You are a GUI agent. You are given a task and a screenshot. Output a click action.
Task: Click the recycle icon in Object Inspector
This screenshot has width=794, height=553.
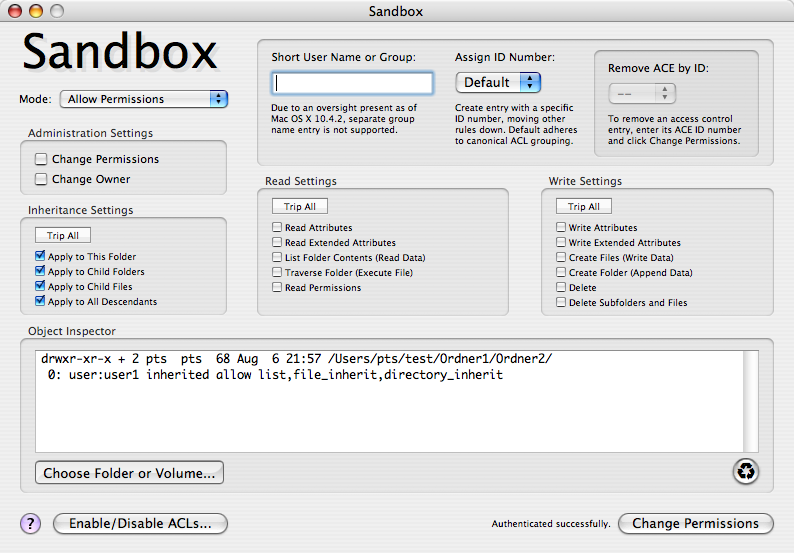[x=746, y=472]
